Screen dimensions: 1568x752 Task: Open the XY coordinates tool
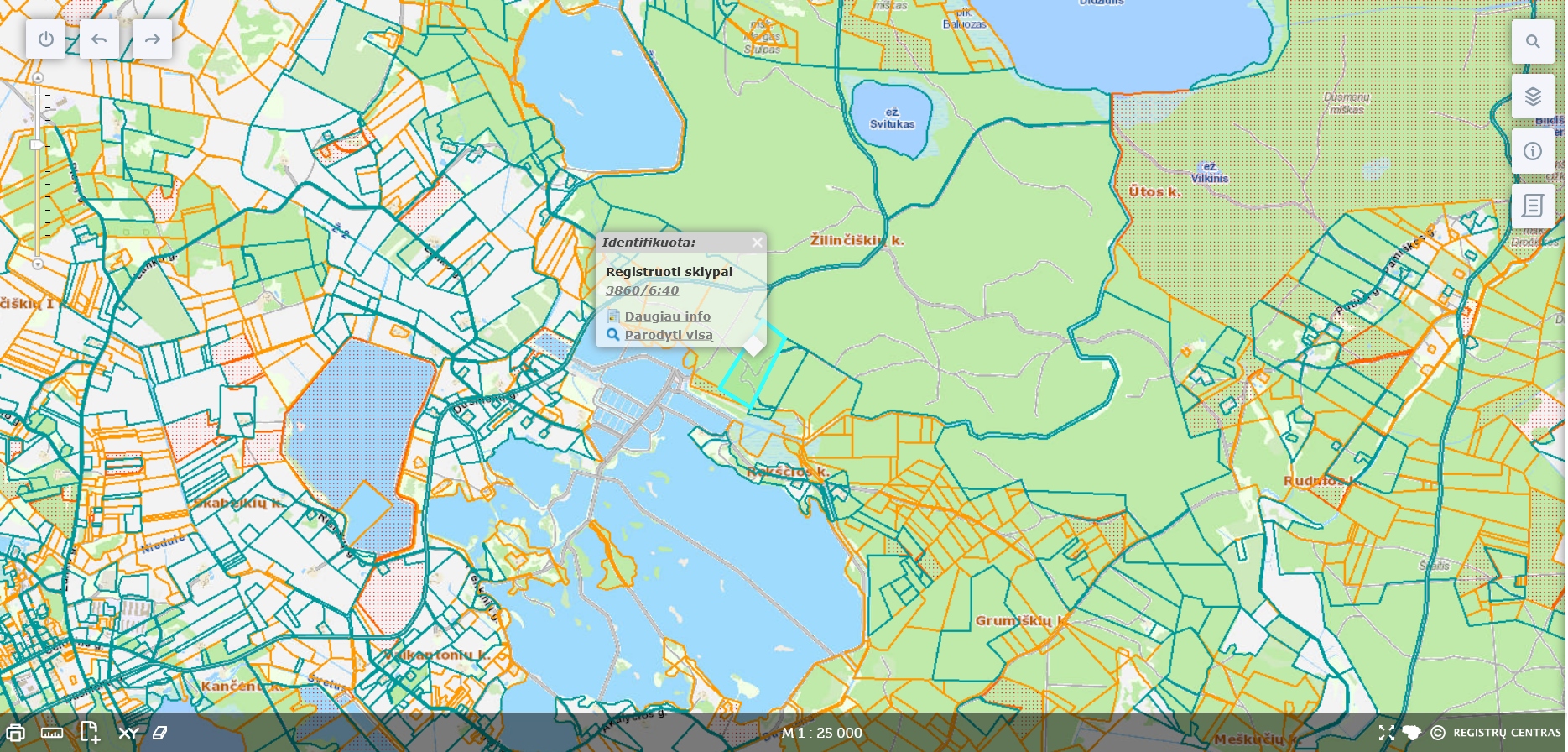128,733
